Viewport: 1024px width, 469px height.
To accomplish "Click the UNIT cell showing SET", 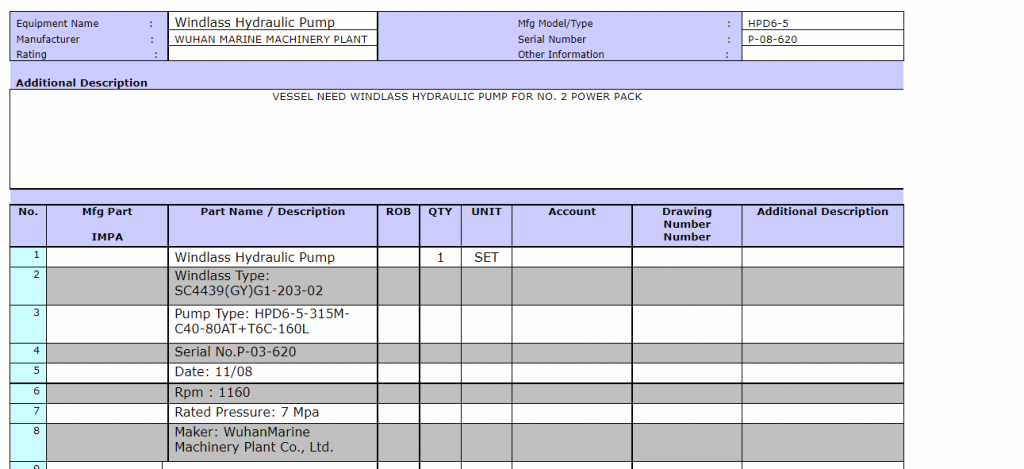I will (x=486, y=257).
